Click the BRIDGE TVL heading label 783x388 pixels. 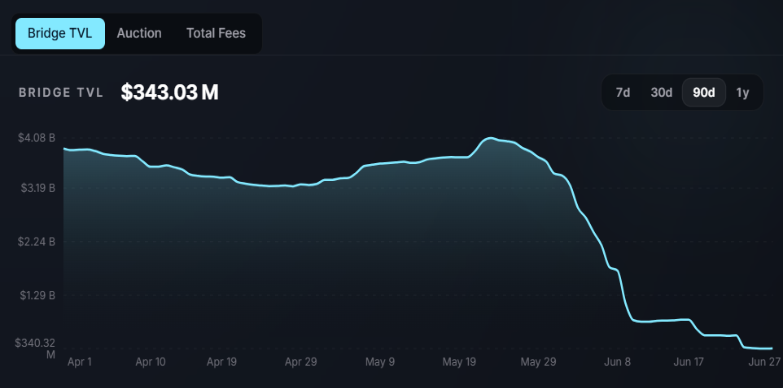[61, 93]
